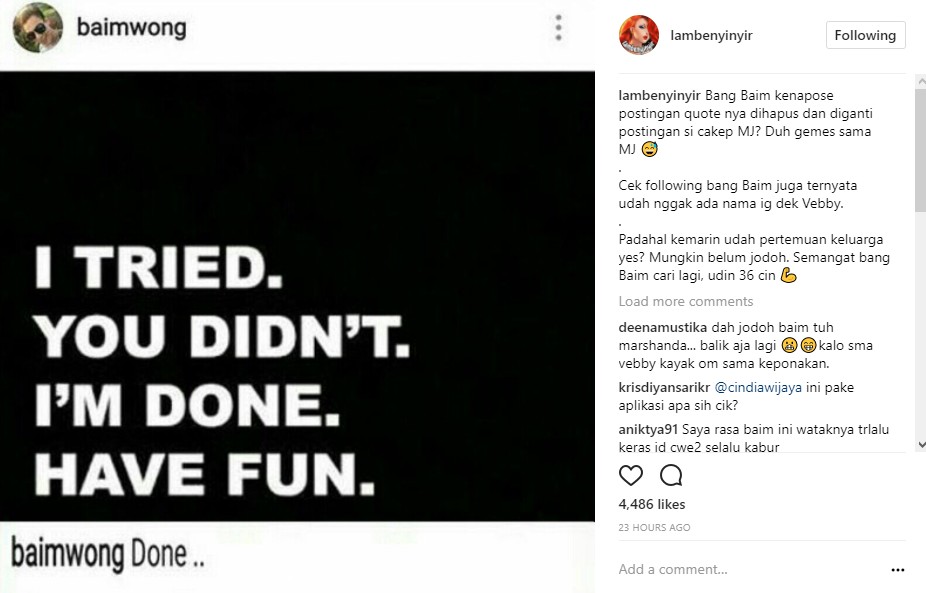Click lambenyinyir name in caption text
Screen dimensions: 926x593
pyautogui.click(x=660, y=96)
